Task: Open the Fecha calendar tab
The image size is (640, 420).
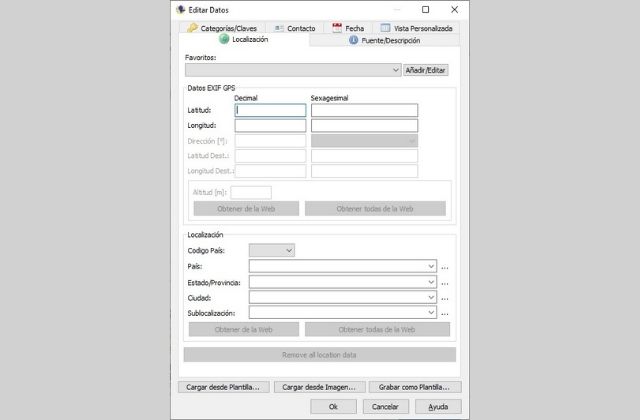Action: [349, 28]
